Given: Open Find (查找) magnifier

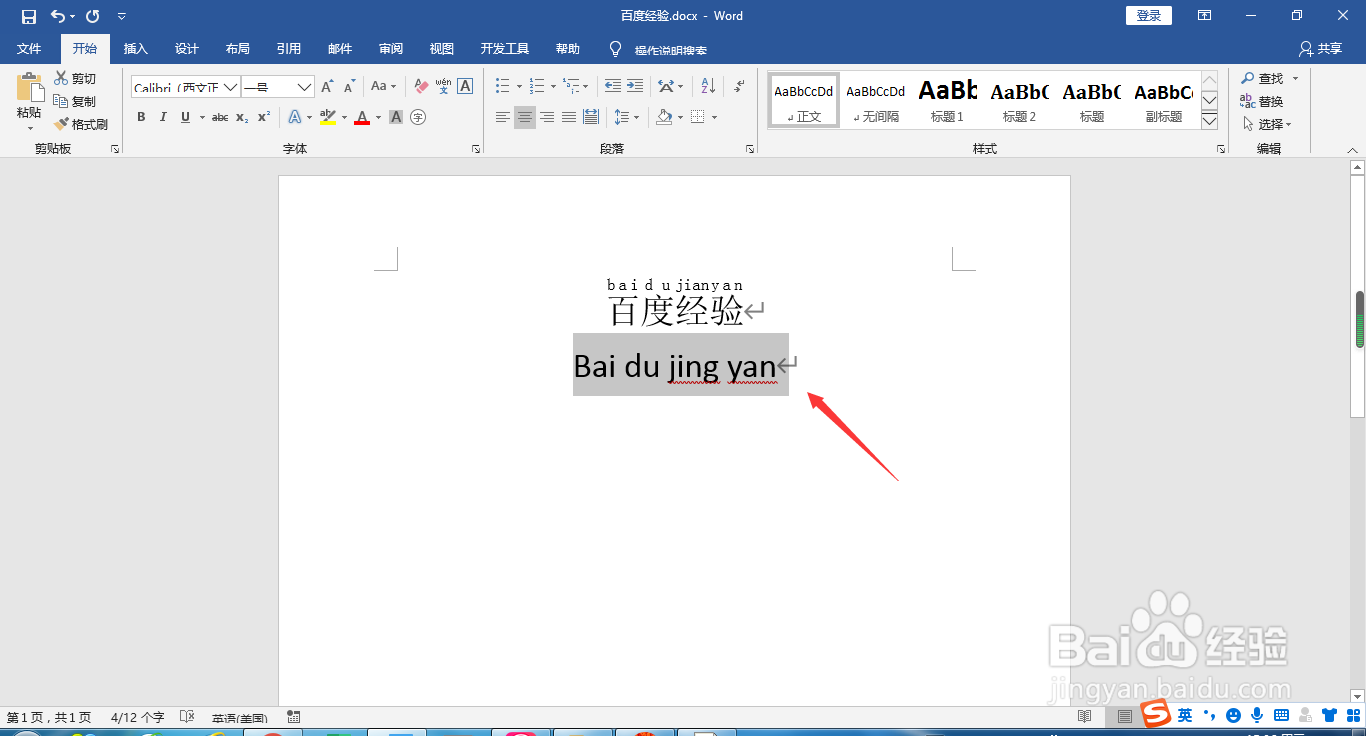Looking at the screenshot, I should tap(1263, 78).
